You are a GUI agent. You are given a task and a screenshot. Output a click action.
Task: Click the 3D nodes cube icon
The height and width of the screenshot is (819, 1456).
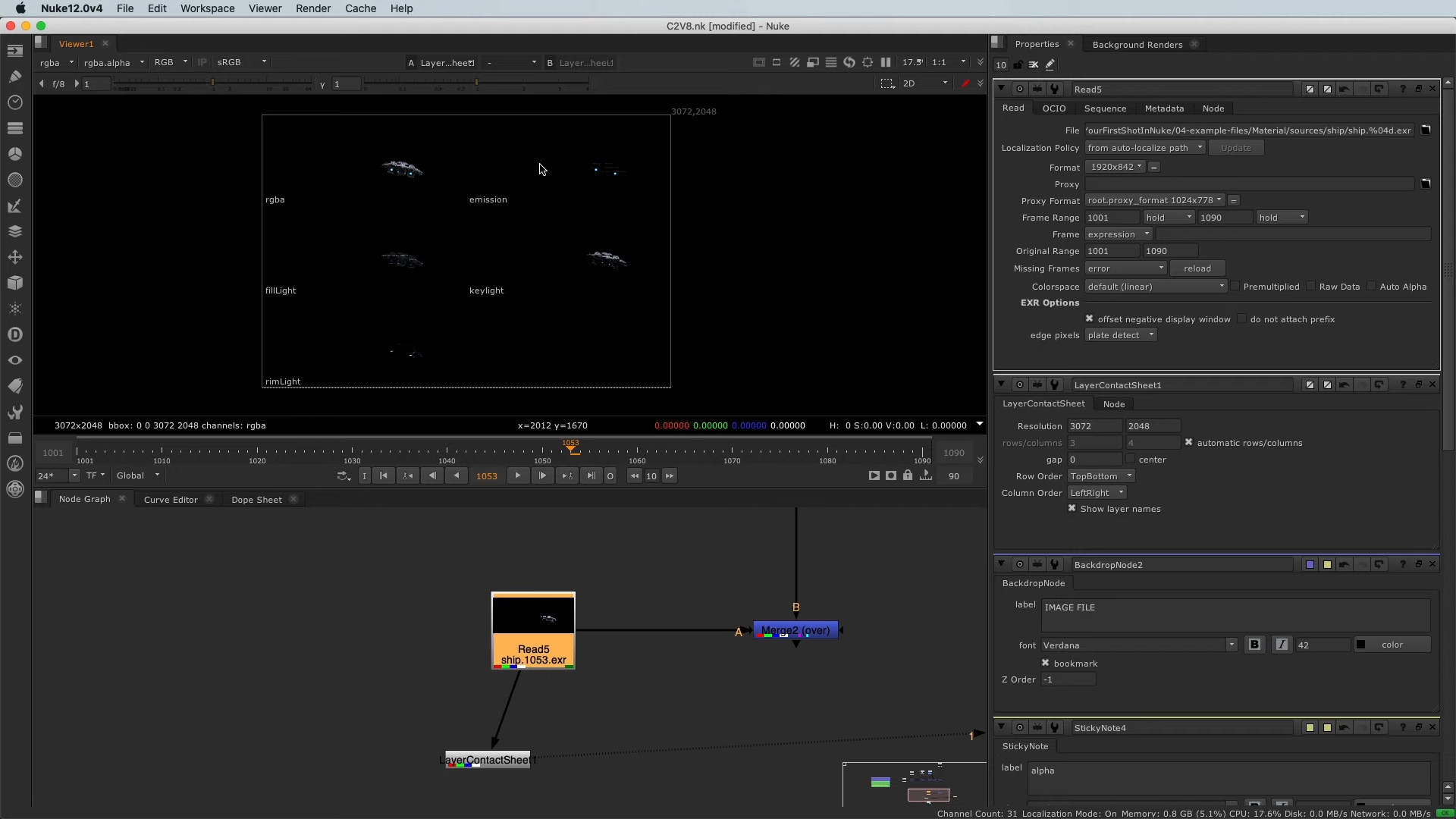coord(14,283)
